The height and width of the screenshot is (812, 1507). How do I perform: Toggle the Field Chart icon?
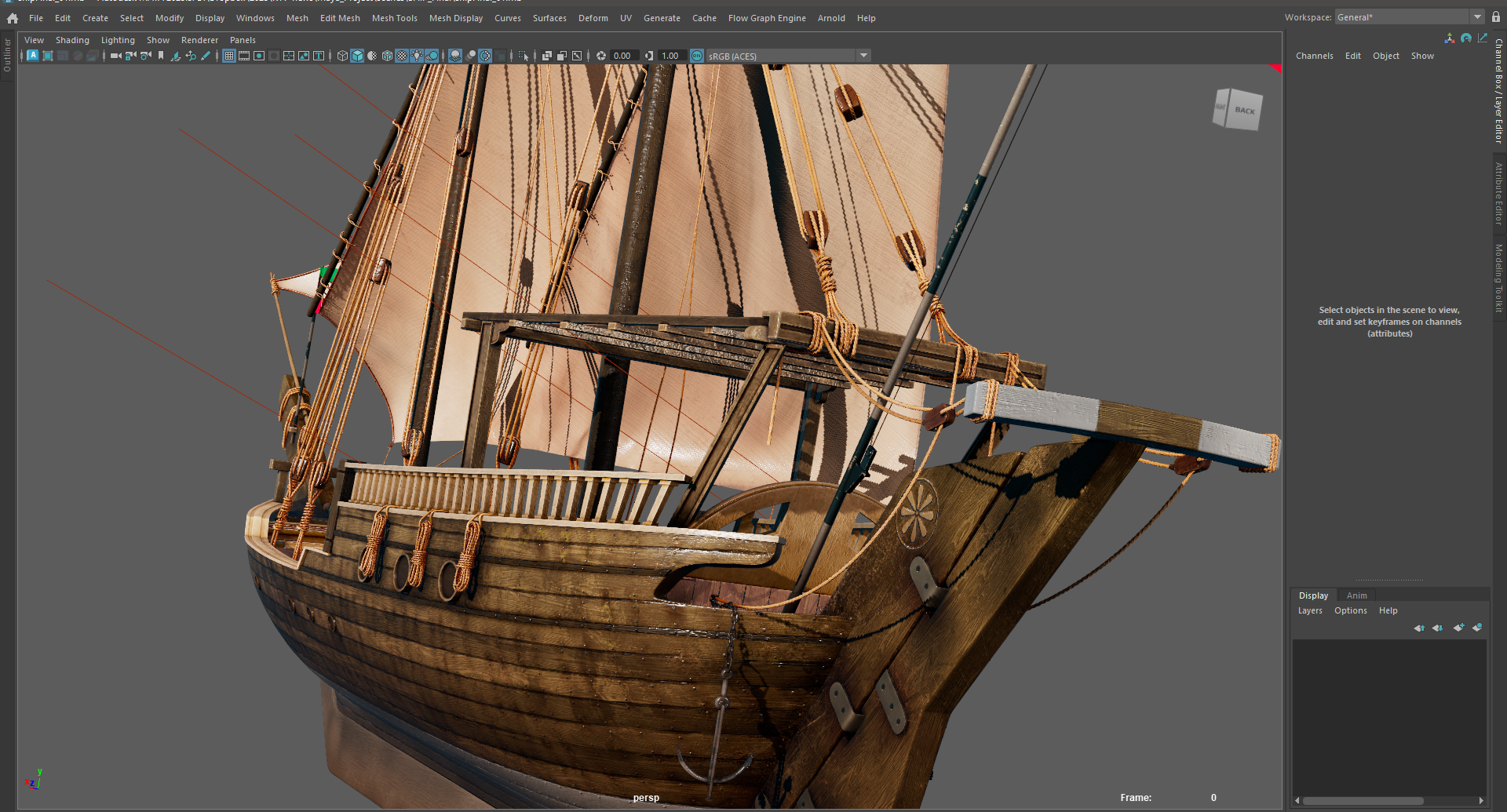[289, 56]
